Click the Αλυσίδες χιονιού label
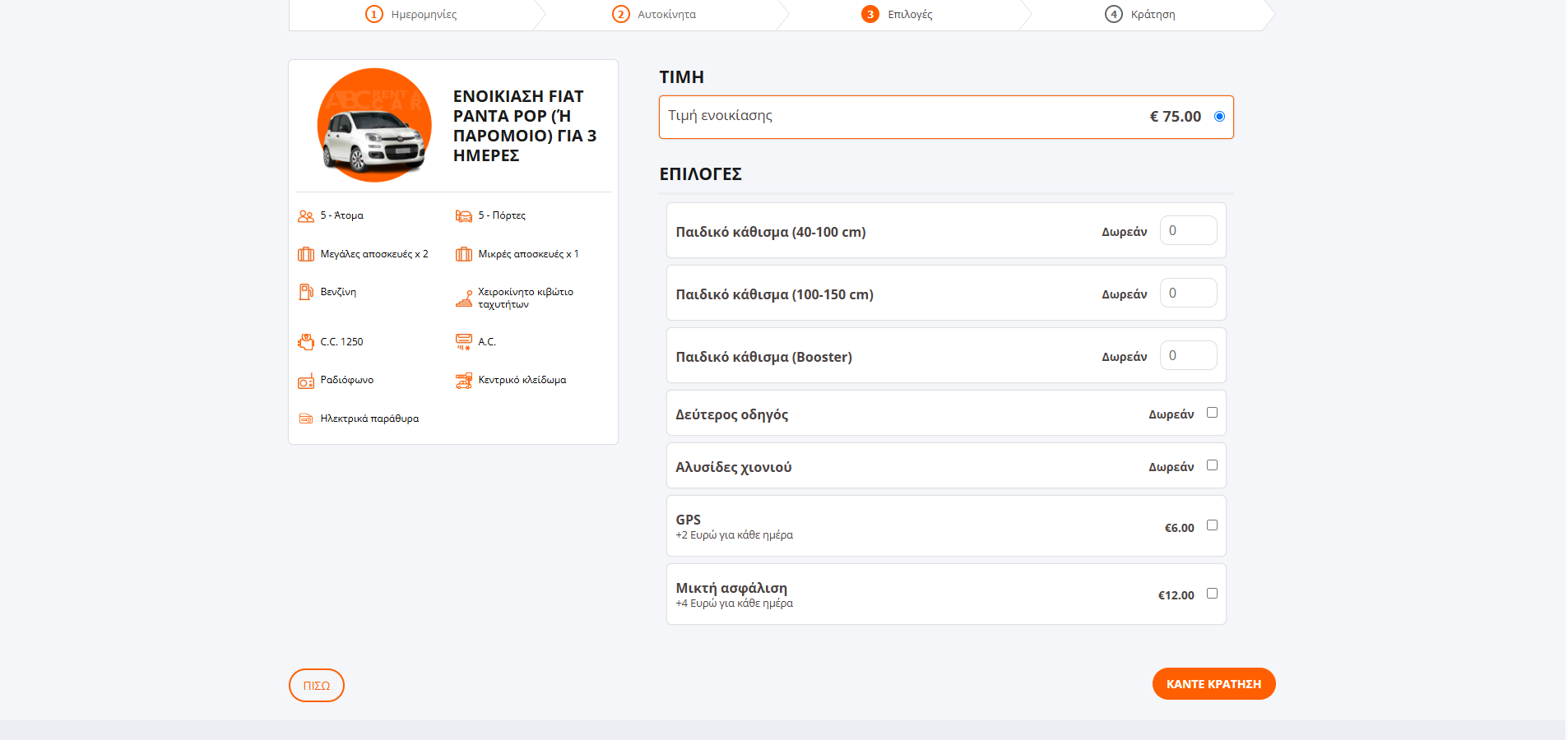1568x740 pixels. [733, 467]
